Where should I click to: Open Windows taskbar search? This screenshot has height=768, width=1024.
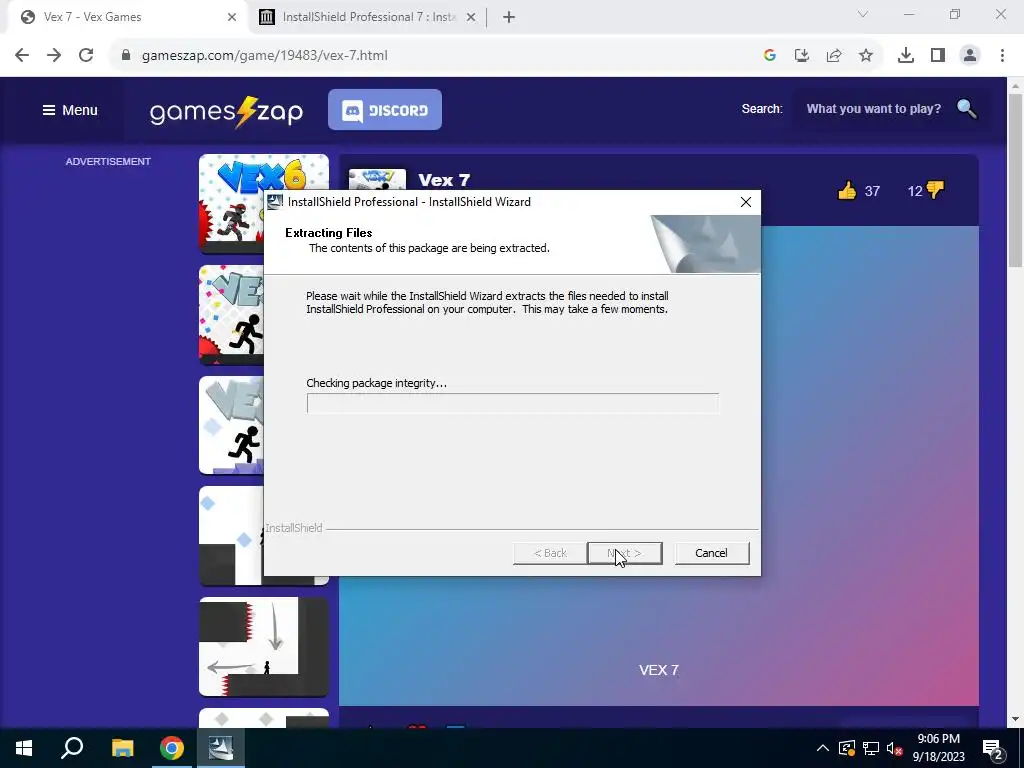coord(72,748)
